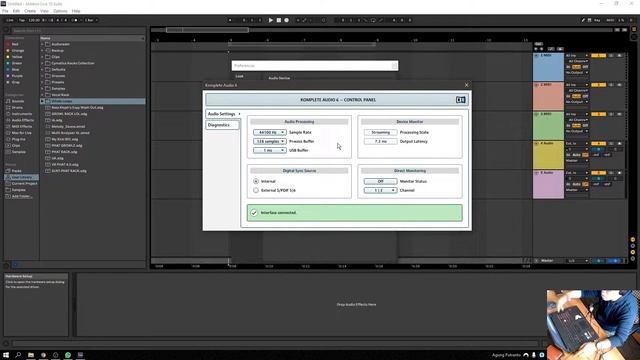Arm the Arrangement Record button
The image size is (640, 360).
tap(287, 20)
